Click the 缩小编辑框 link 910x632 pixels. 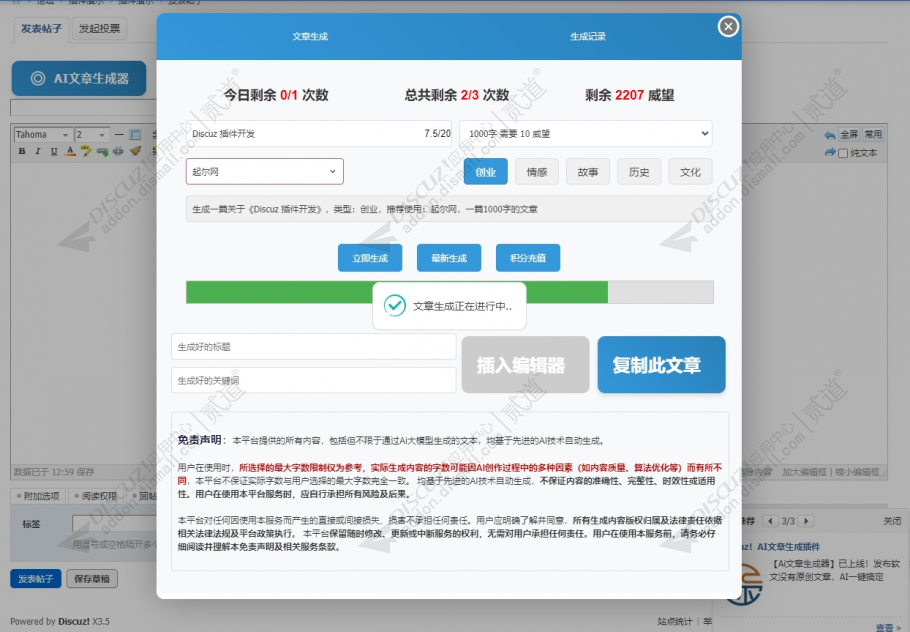pyautogui.click(x=857, y=472)
